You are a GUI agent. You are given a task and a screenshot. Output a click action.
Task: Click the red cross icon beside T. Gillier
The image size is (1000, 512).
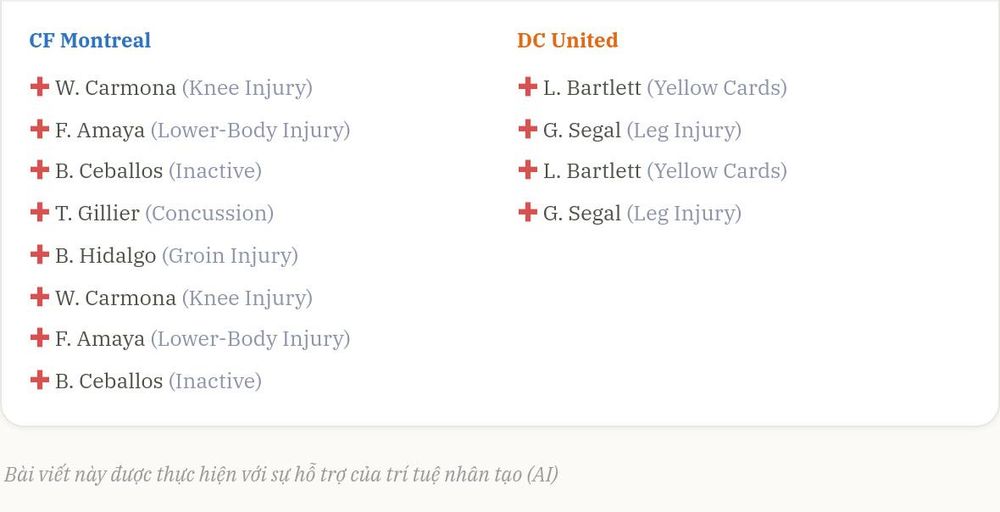pos(40,212)
